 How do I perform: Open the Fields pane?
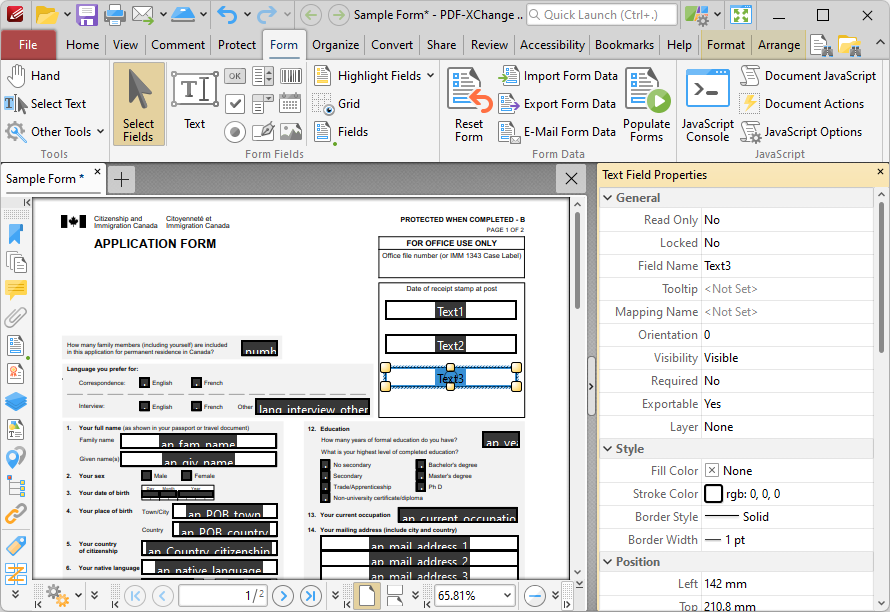pyautogui.click(x=341, y=132)
